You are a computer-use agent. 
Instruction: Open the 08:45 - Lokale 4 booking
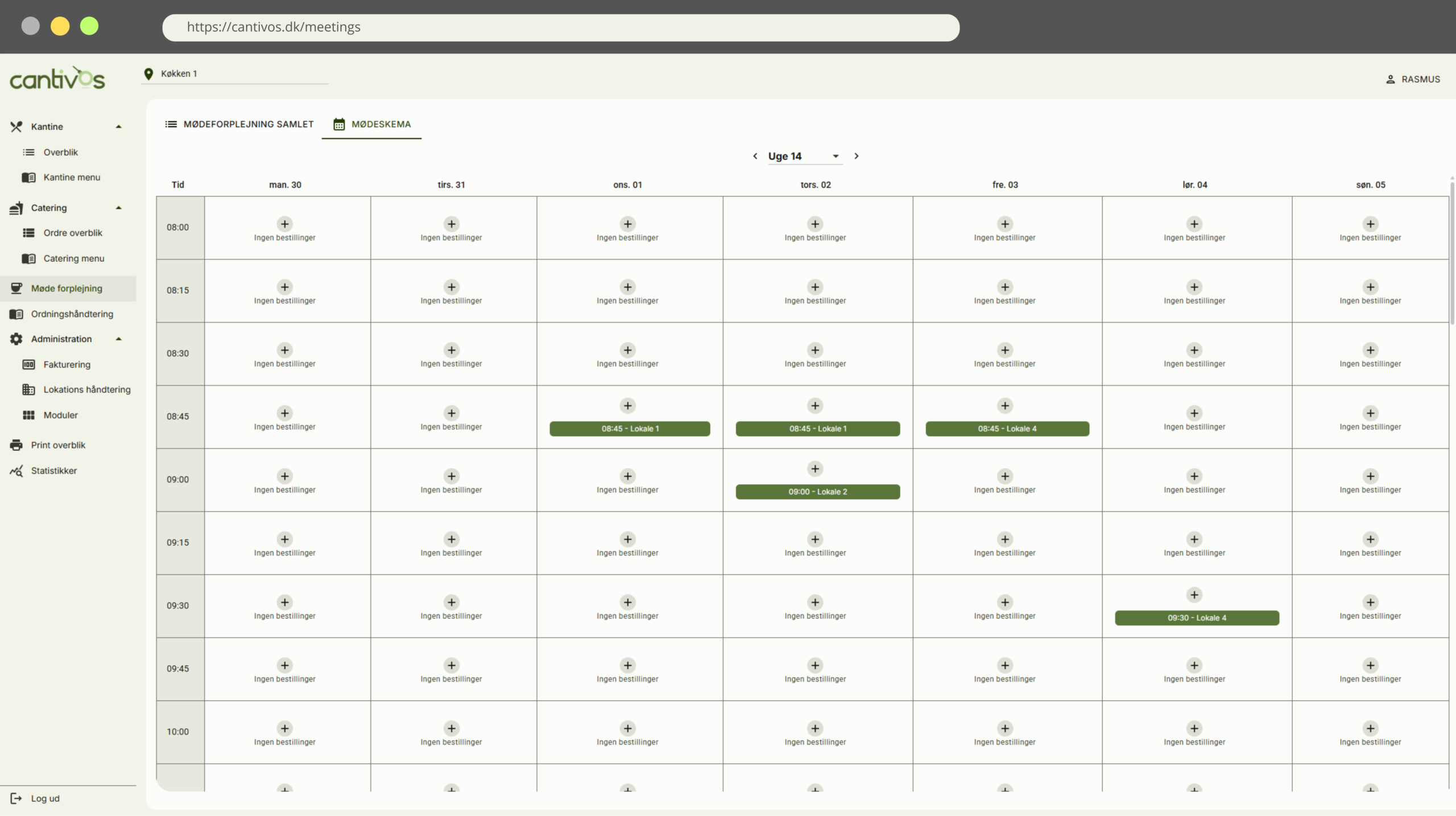coord(1007,428)
